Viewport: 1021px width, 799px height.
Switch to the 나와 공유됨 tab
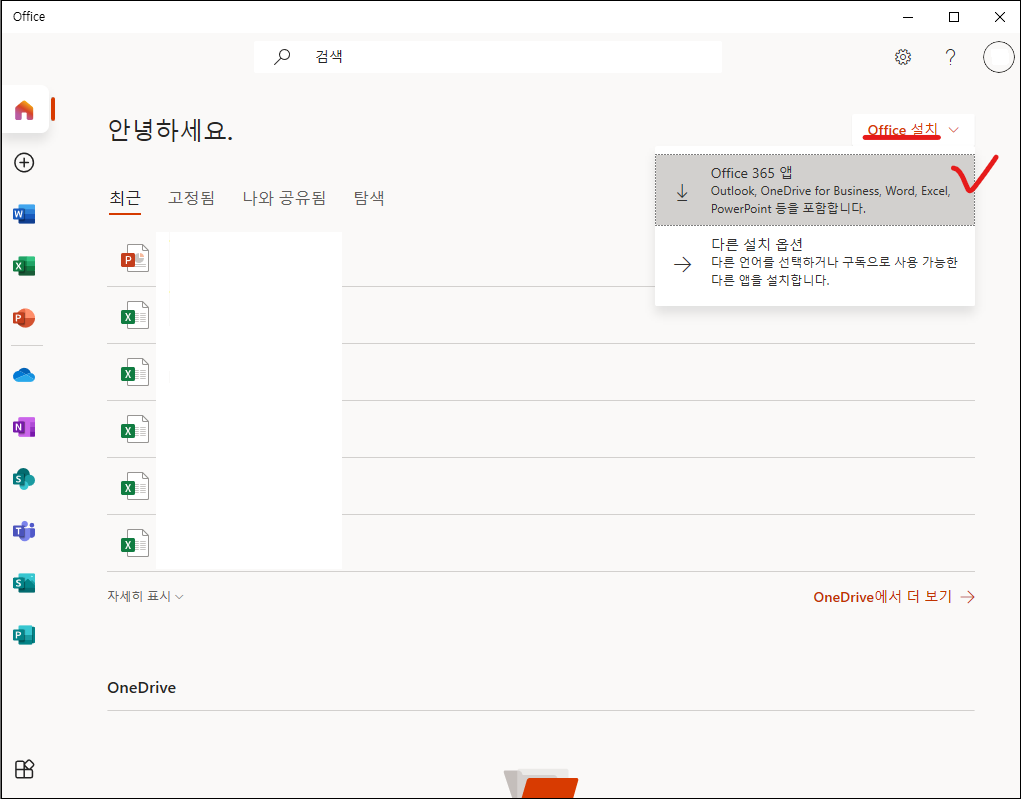click(284, 197)
